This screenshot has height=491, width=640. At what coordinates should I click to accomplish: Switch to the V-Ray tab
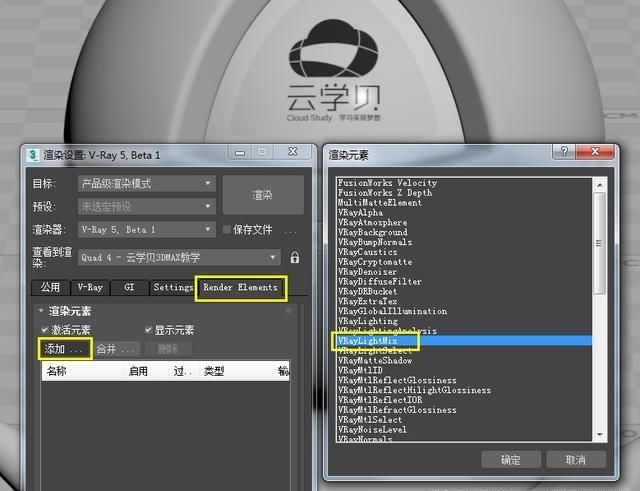(x=90, y=287)
